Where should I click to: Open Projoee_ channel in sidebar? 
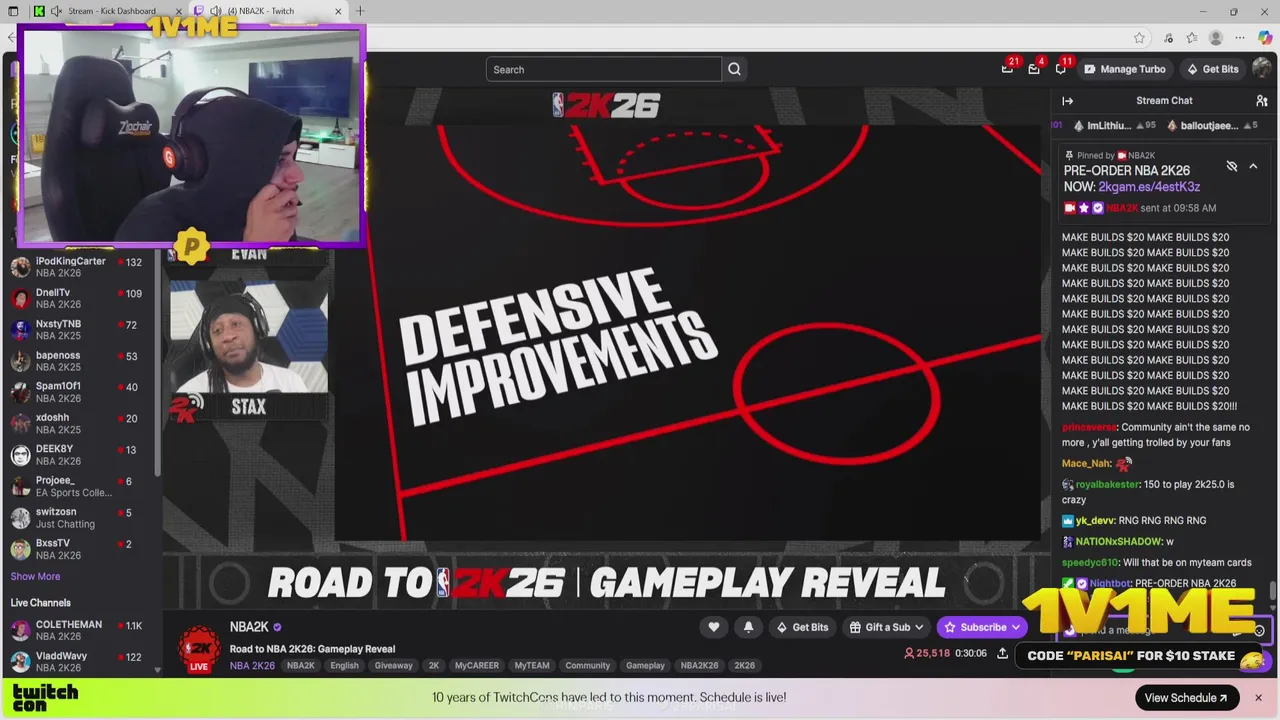pos(80,486)
